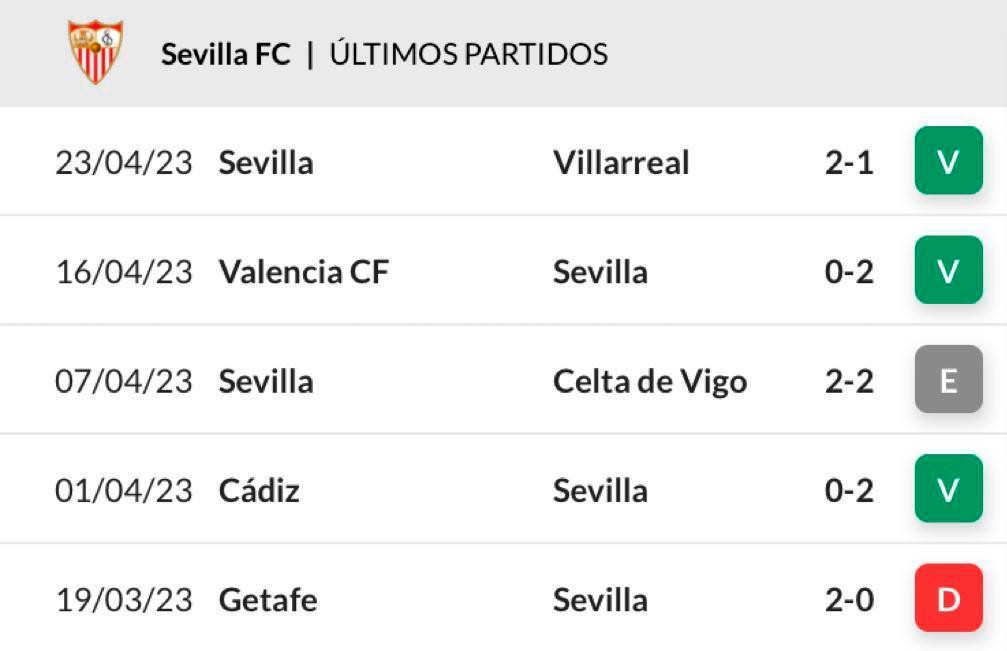The image size is (1007, 651).
Task: Open Celta de Vigo team name
Action: pyautogui.click(x=650, y=382)
